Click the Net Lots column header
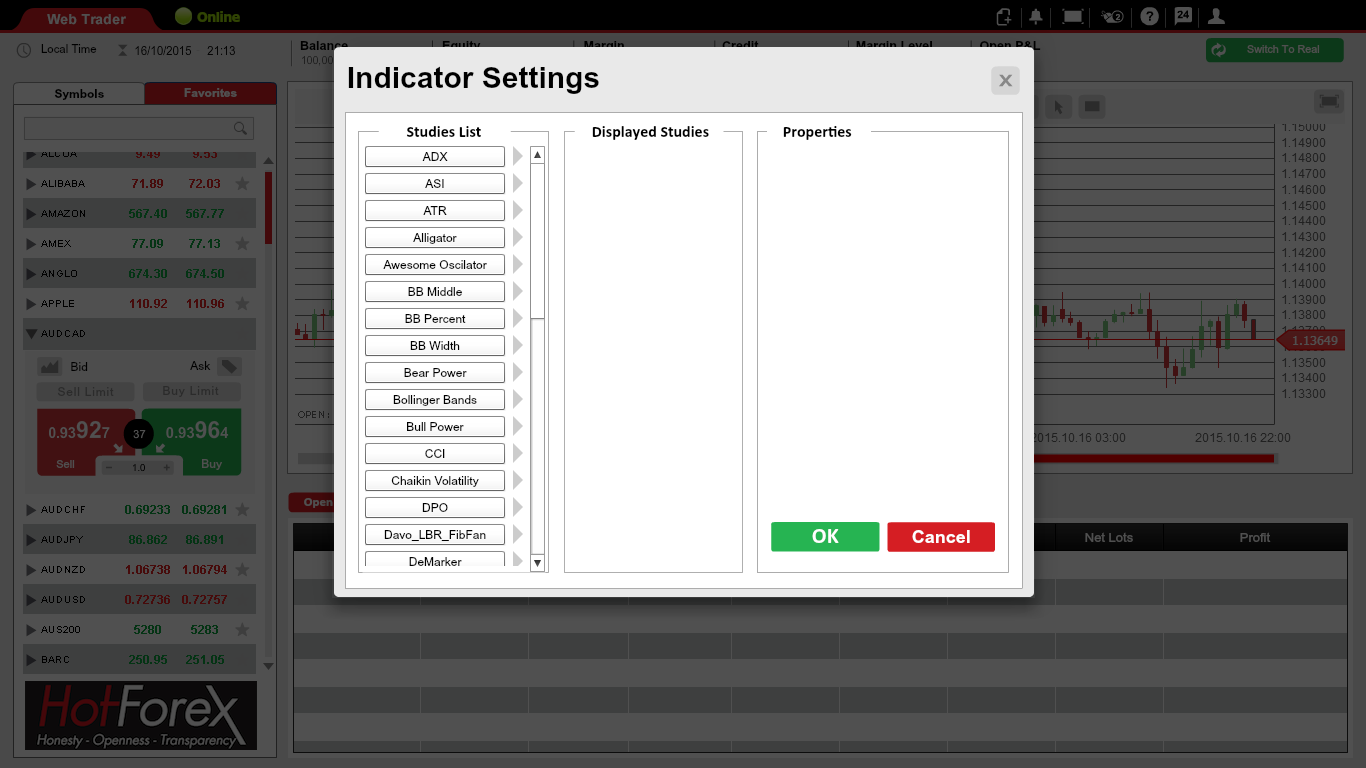Image resolution: width=1366 pixels, height=768 pixels. [1109, 537]
